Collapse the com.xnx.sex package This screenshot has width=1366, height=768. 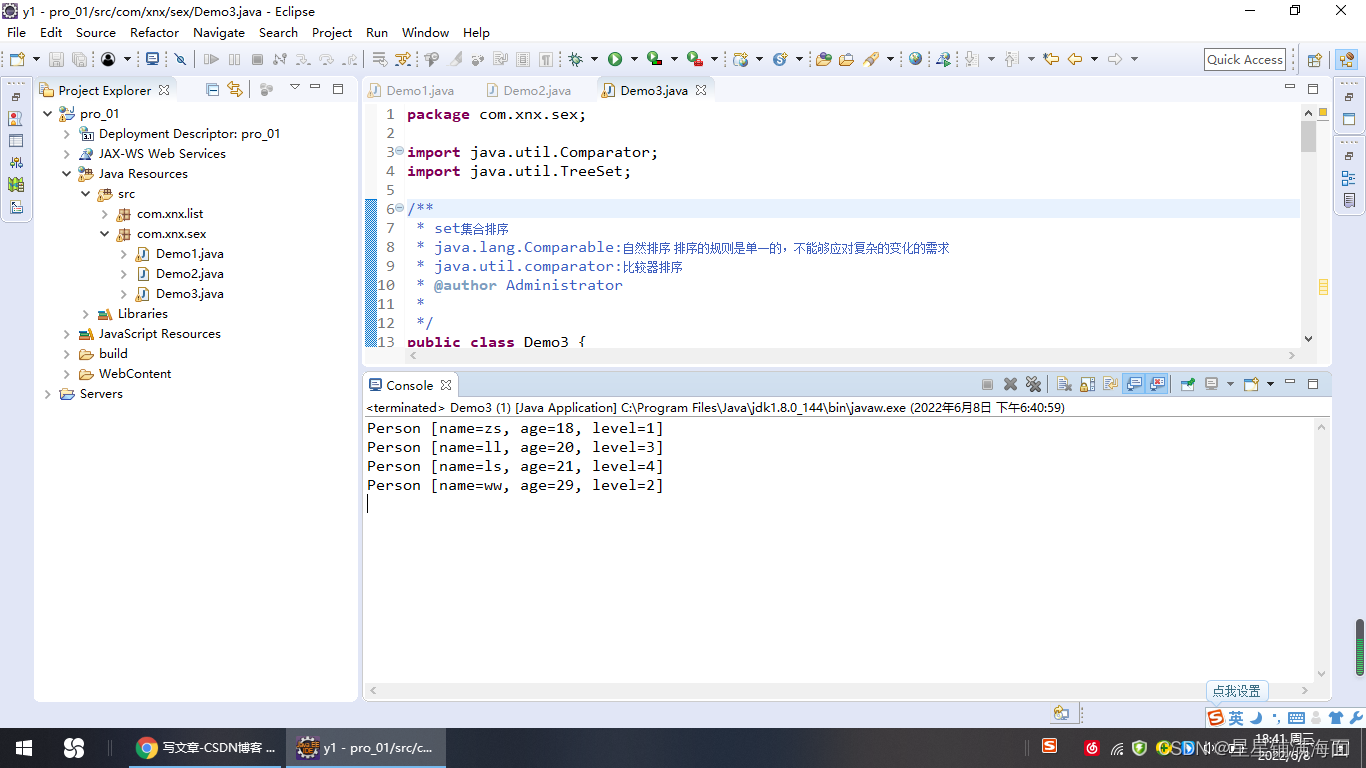pyautogui.click(x=105, y=234)
